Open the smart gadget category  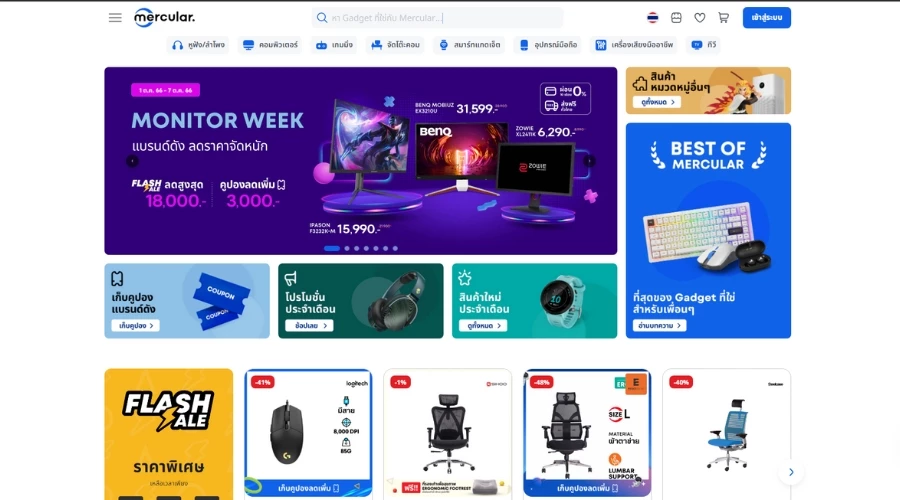[470, 45]
